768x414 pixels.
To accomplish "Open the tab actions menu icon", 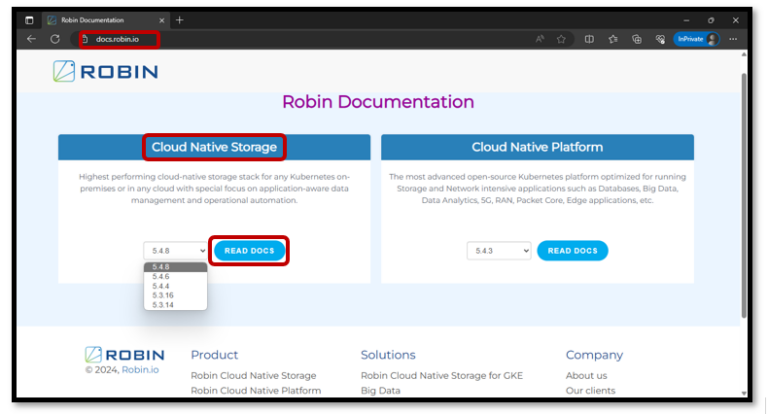I will 29,20.
